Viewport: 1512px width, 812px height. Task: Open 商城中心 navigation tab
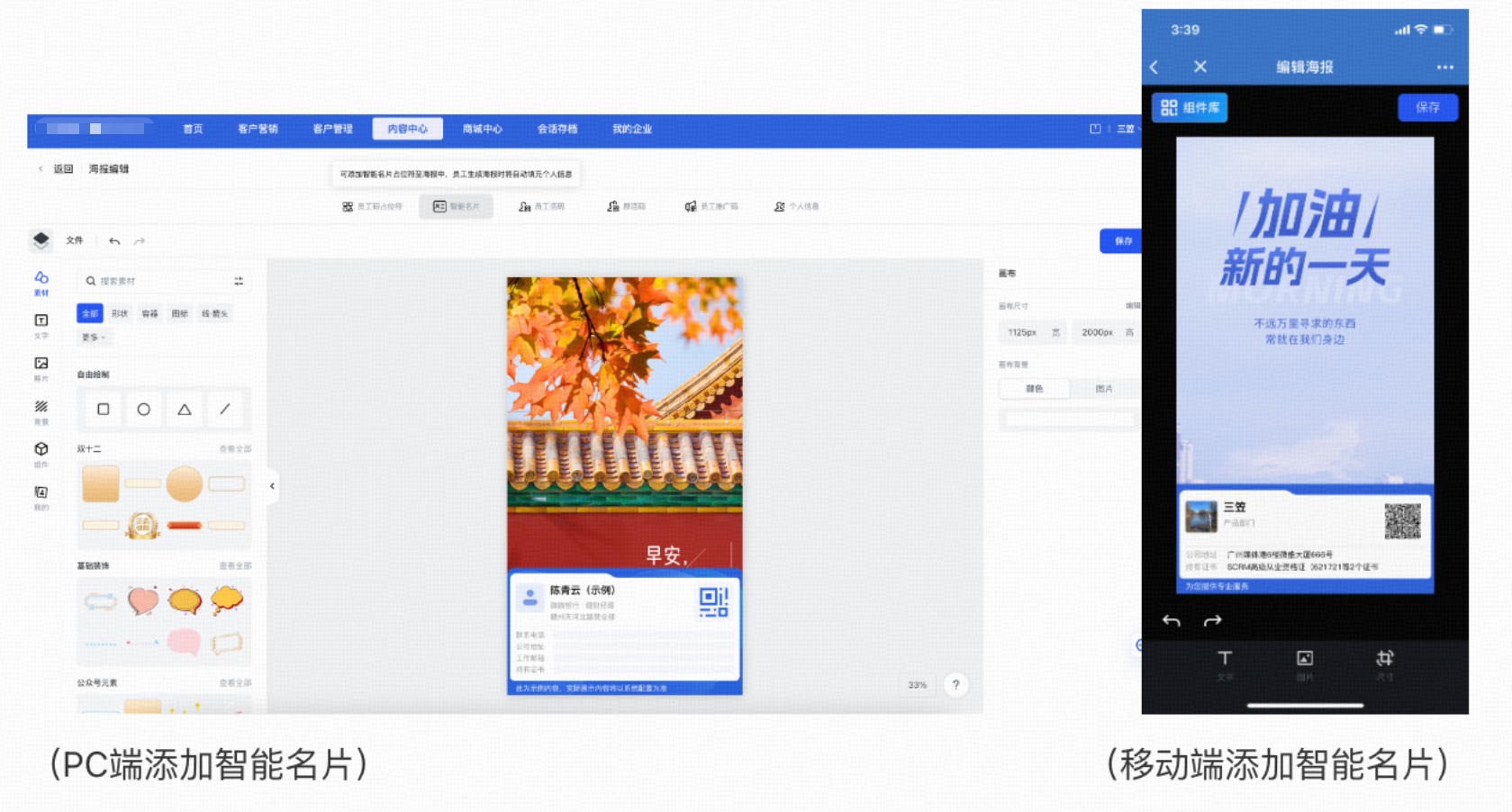[482, 129]
